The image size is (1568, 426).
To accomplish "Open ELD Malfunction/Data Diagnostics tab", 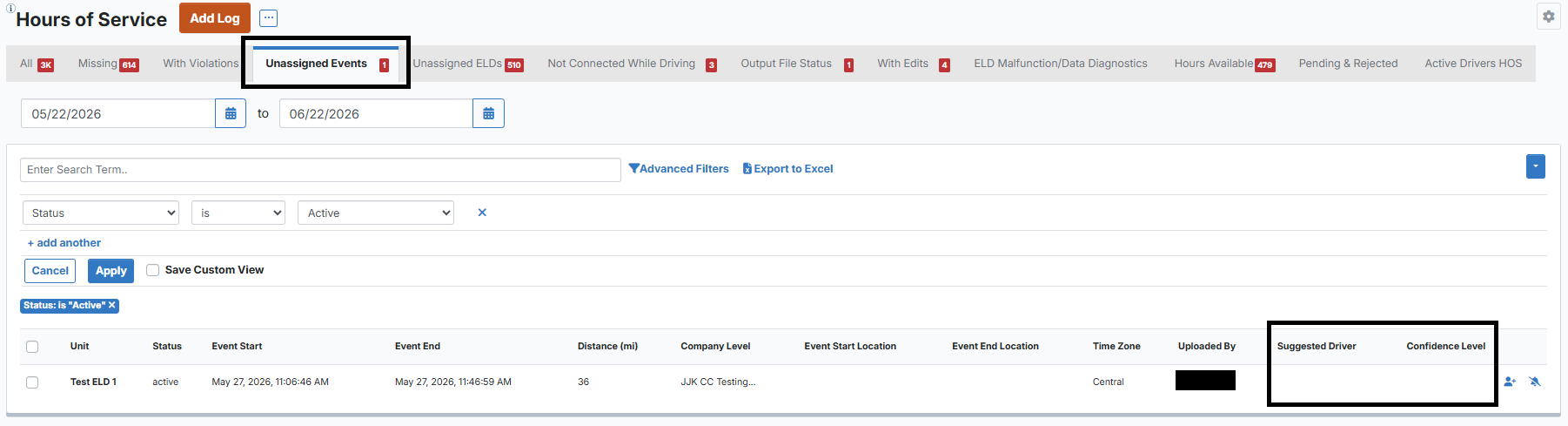I will tap(1061, 64).
